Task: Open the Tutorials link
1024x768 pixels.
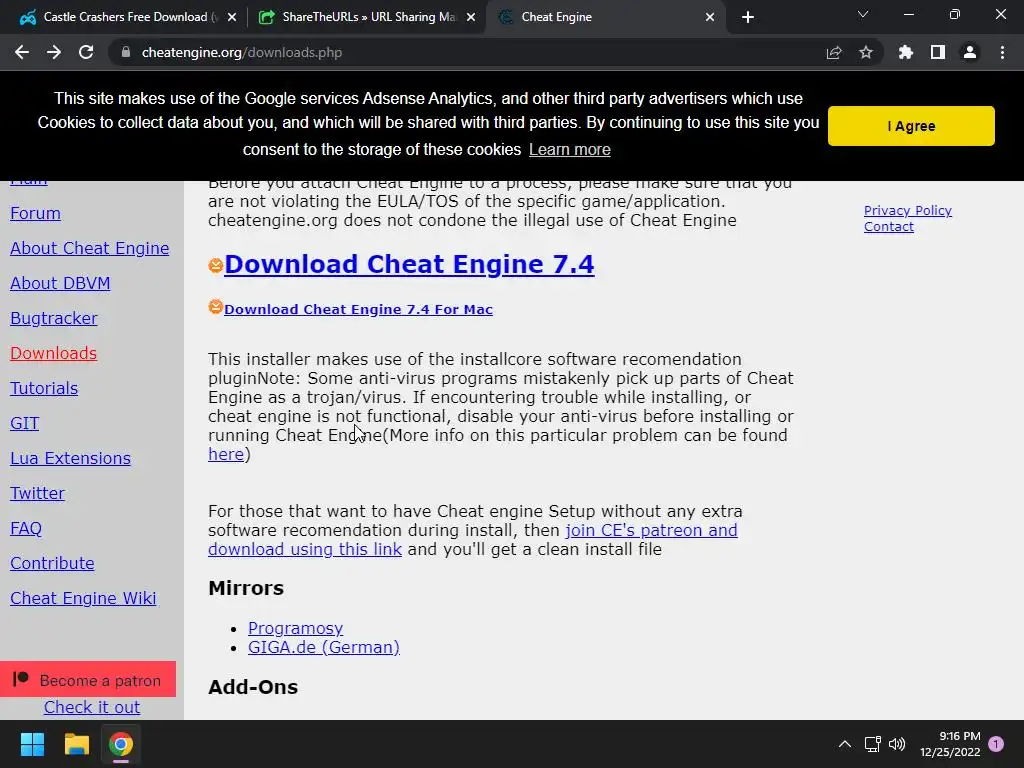Action: [x=44, y=389]
